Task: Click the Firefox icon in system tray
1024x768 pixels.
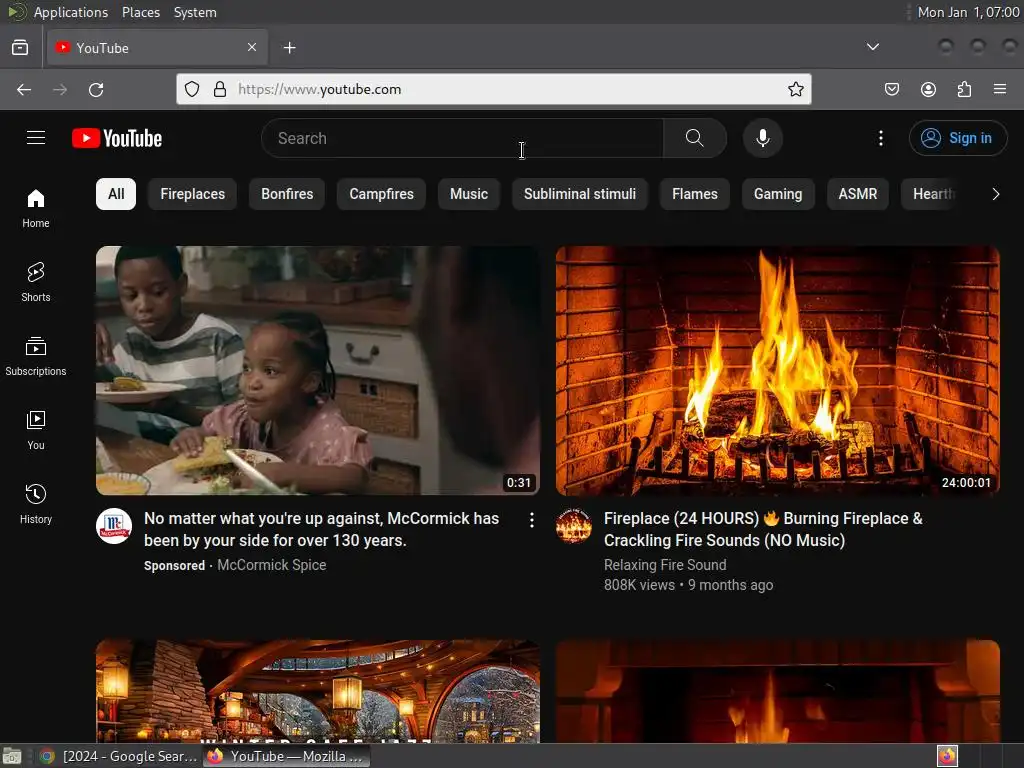Action: [947, 756]
